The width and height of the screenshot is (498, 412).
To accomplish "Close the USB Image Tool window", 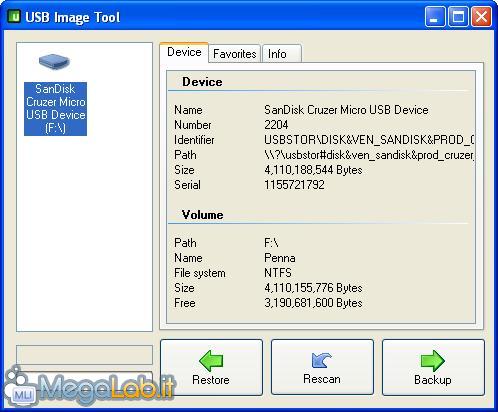I will pyautogui.click(x=481, y=17).
